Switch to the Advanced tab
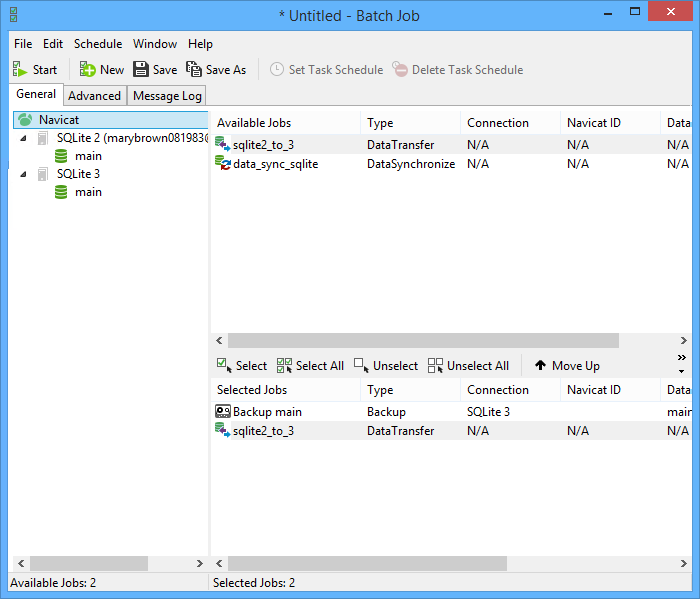This screenshot has height=599, width=700. click(95, 96)
